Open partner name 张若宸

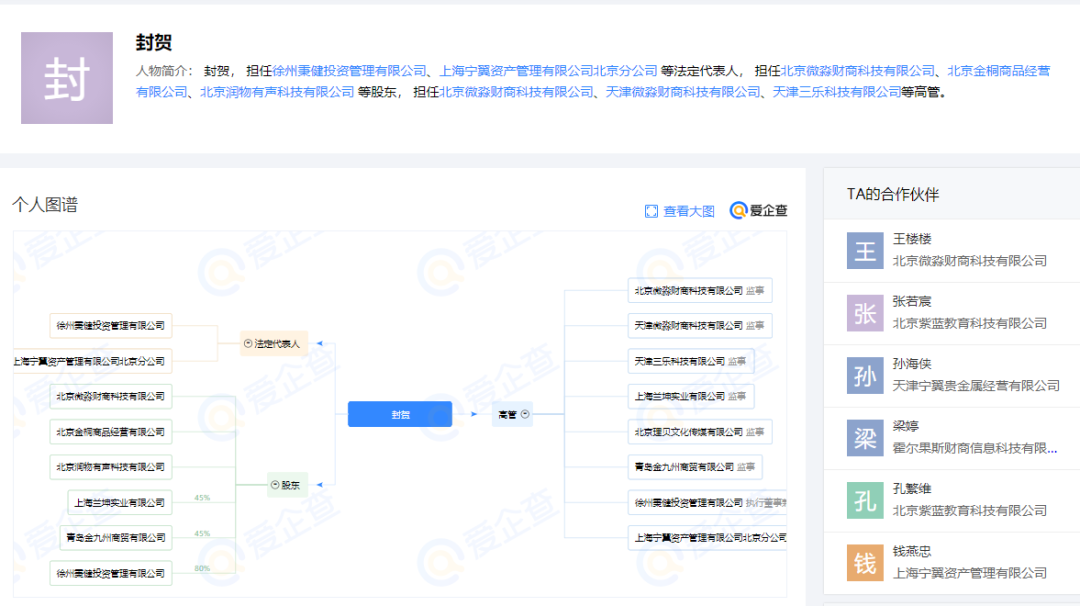[x=912, y=302]
